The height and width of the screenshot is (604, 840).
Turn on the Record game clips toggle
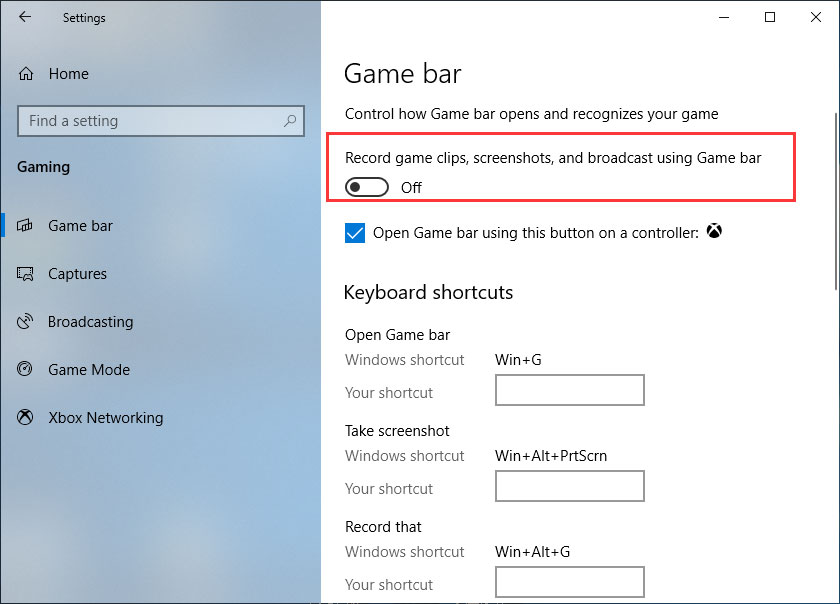(366, 187)
